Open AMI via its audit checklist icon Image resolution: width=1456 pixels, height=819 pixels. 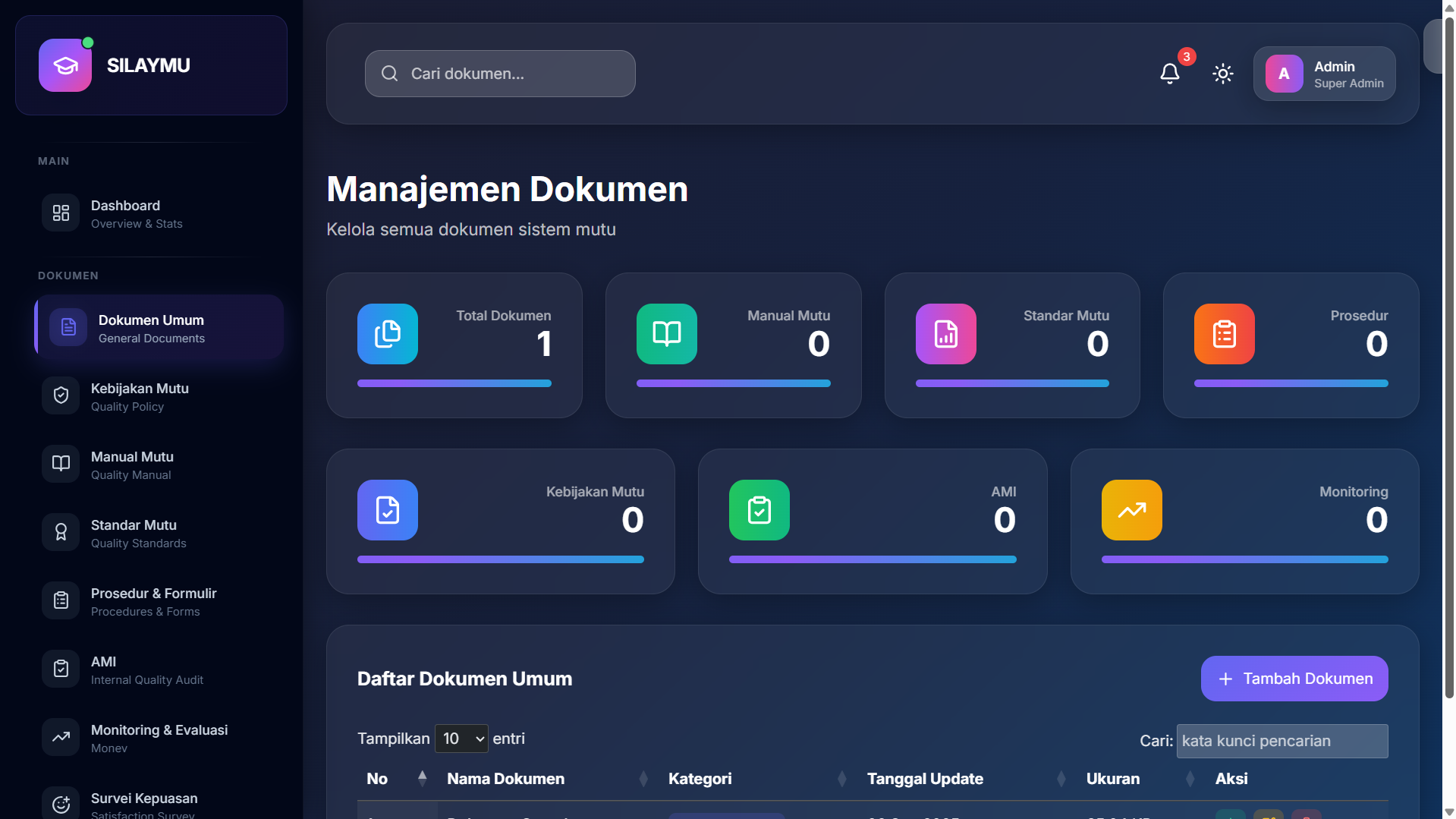click(x=61, y=668)
